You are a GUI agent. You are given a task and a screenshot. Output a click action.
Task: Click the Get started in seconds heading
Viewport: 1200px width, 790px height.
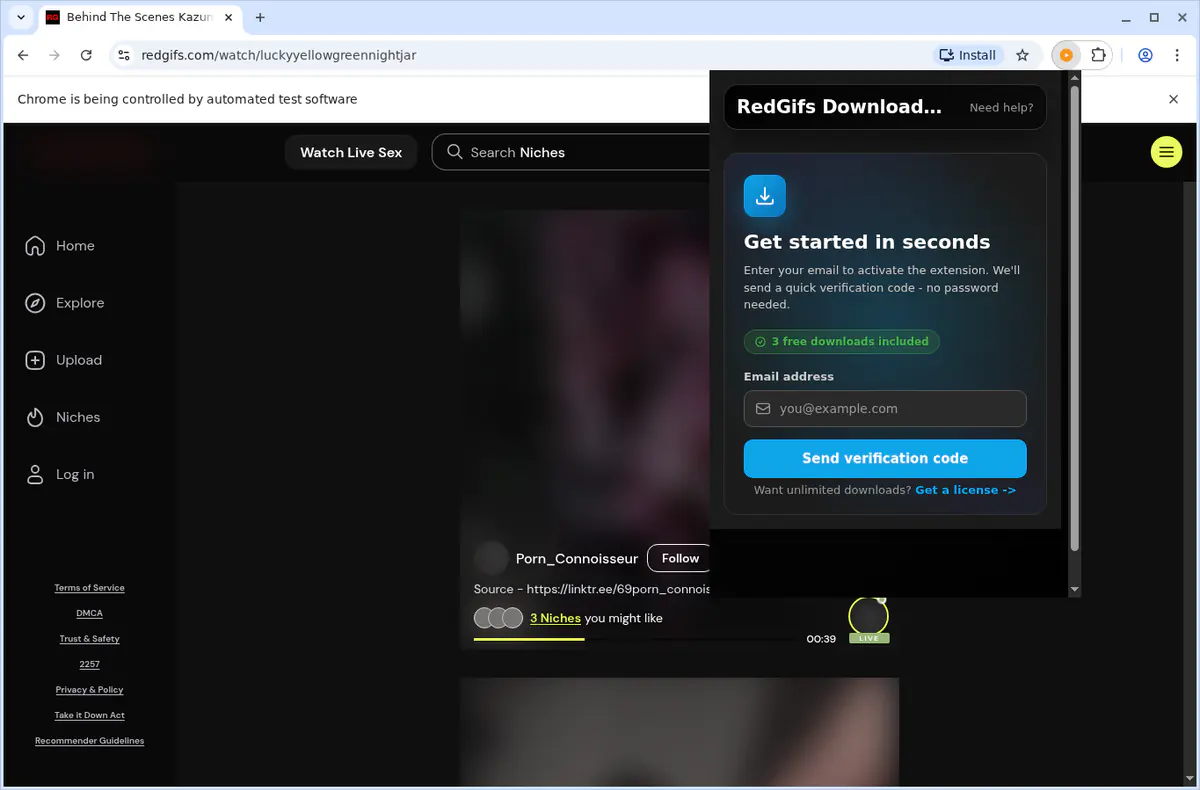click(x=867, y=242)
